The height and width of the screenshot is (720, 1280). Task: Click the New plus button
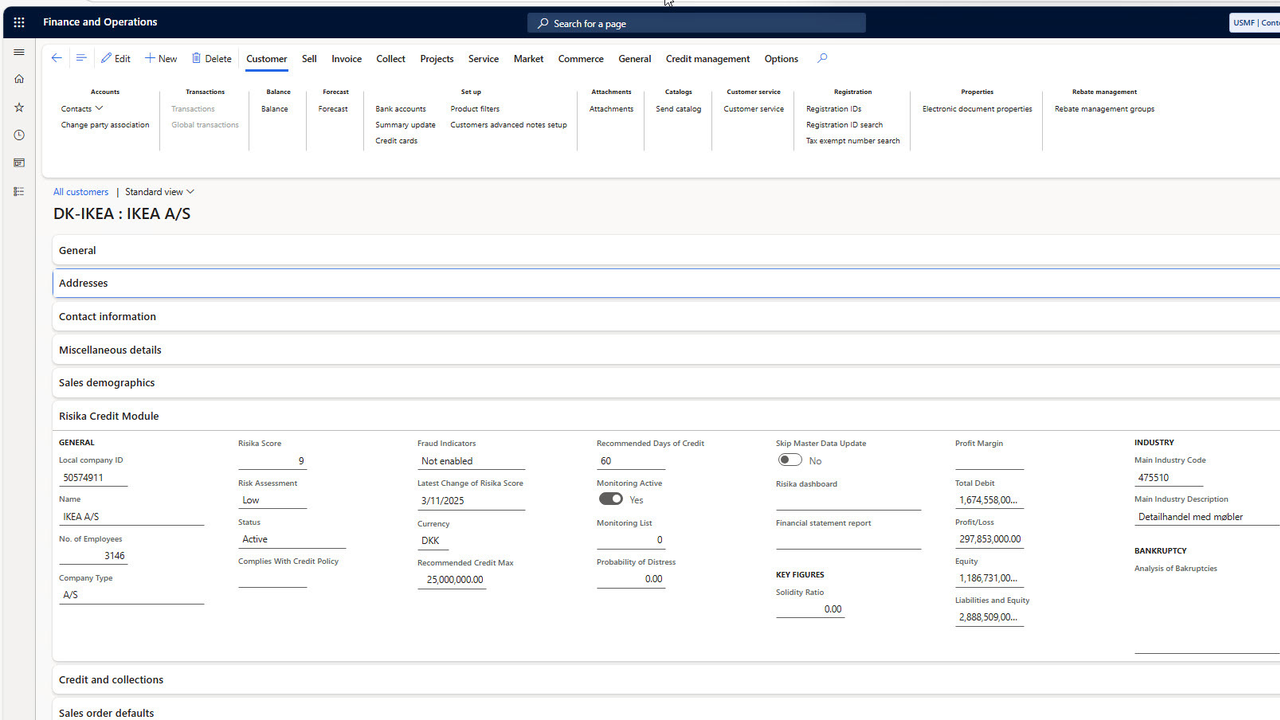[161, 58]
